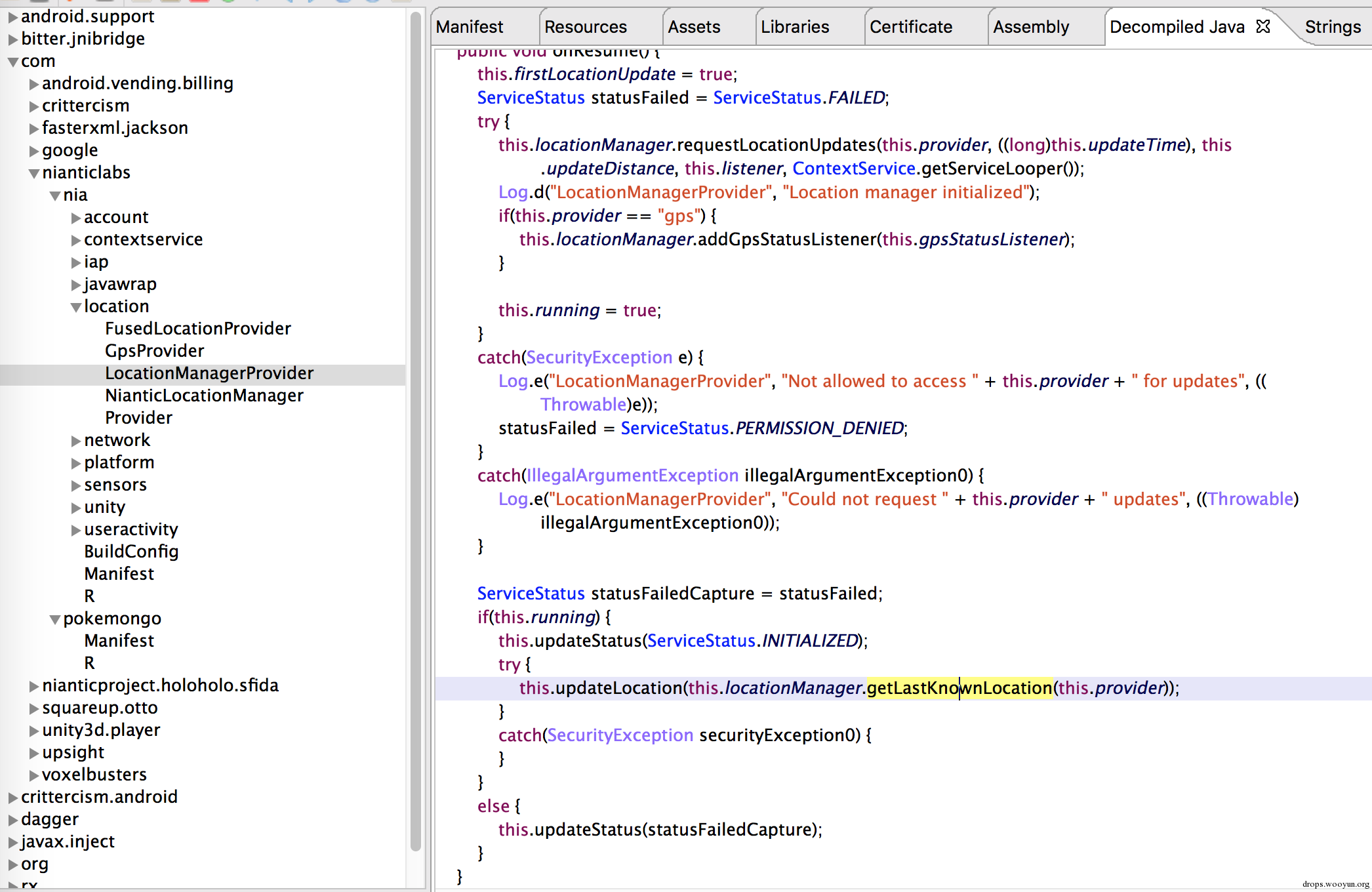Screen dimensions: 1372x892
Task: Open NianticLocationManager class in tree
Action: 204,395
